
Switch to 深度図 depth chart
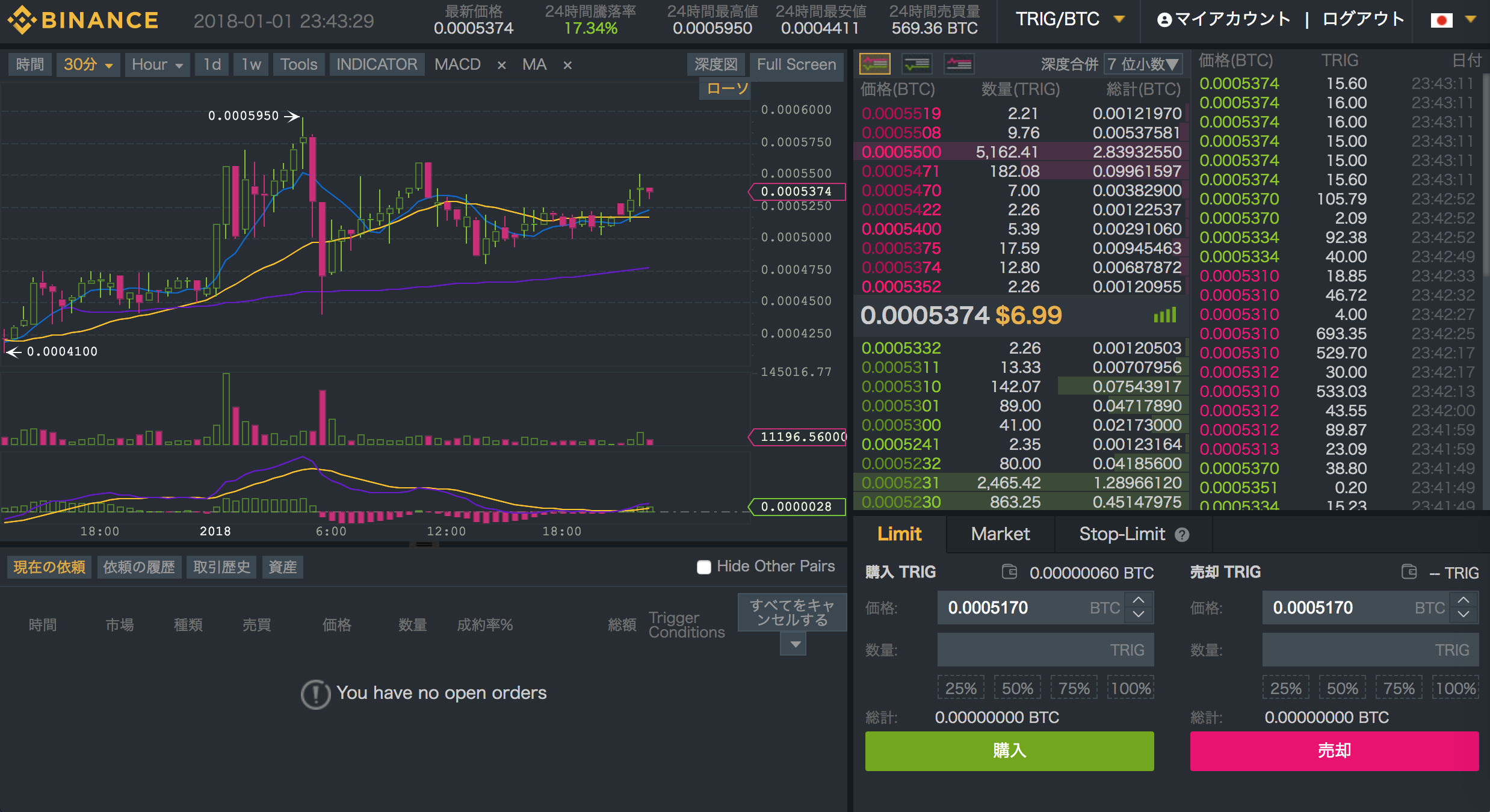[716, 64]
